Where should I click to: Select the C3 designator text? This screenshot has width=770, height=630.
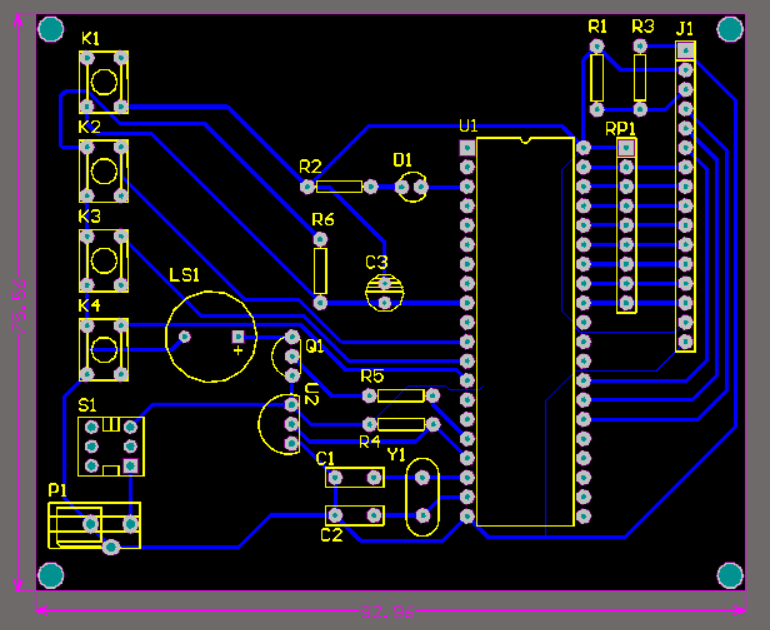coord(377,263)
